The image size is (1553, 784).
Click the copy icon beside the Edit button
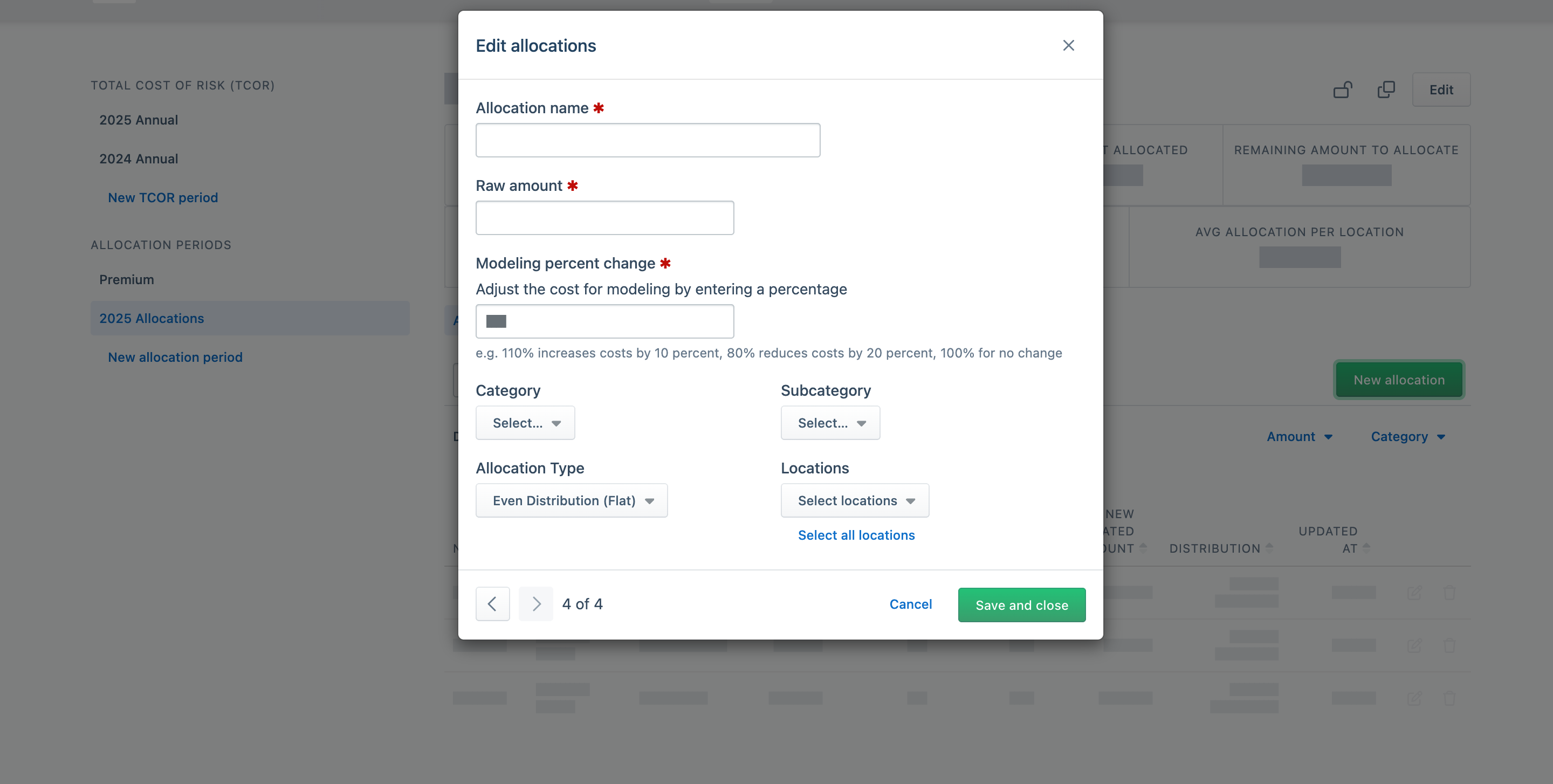click(x=1385, y=89)
